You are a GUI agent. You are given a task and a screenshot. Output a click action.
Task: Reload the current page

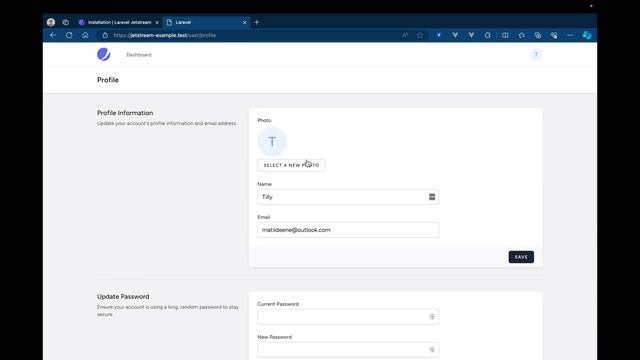click(x=69, y=36)
